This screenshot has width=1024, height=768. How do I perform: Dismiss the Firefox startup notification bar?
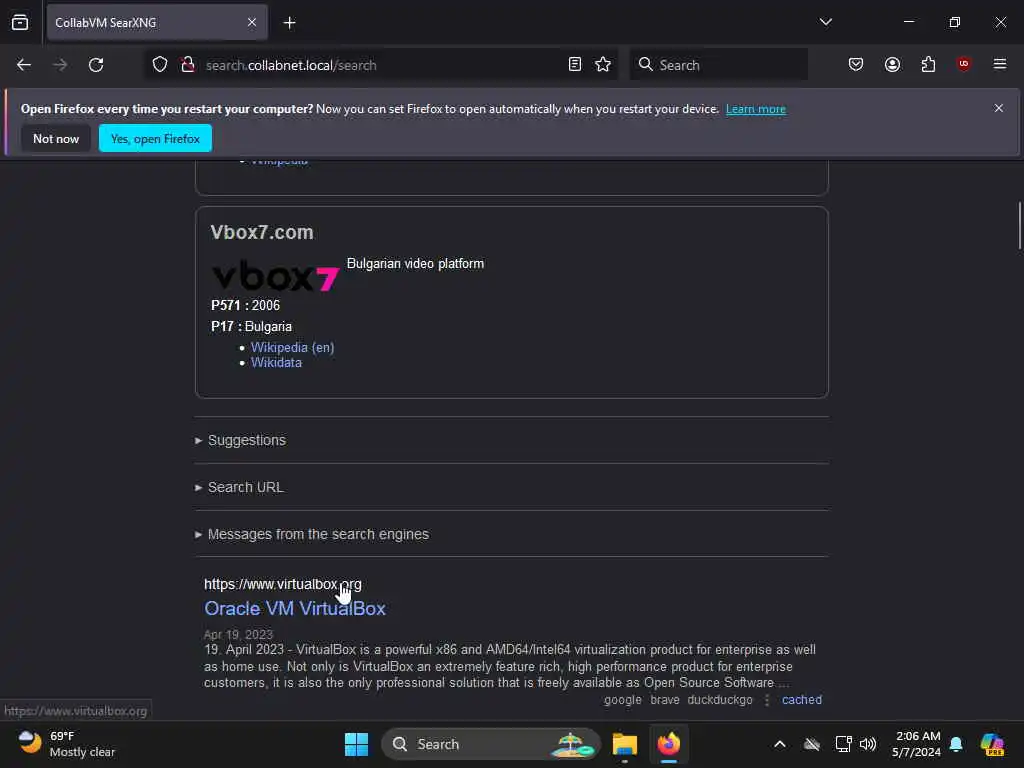click(998, 108)
